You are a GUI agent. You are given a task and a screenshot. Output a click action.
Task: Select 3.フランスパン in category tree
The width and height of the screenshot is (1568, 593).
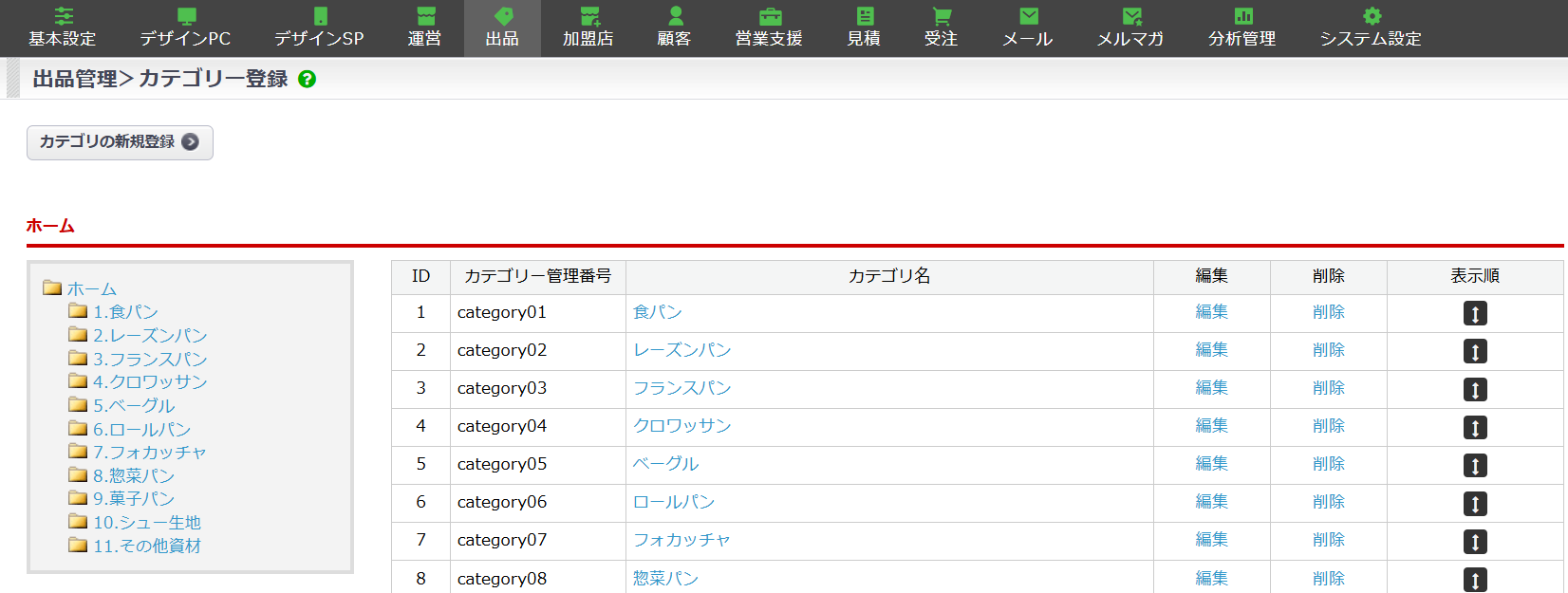[150, 359]
